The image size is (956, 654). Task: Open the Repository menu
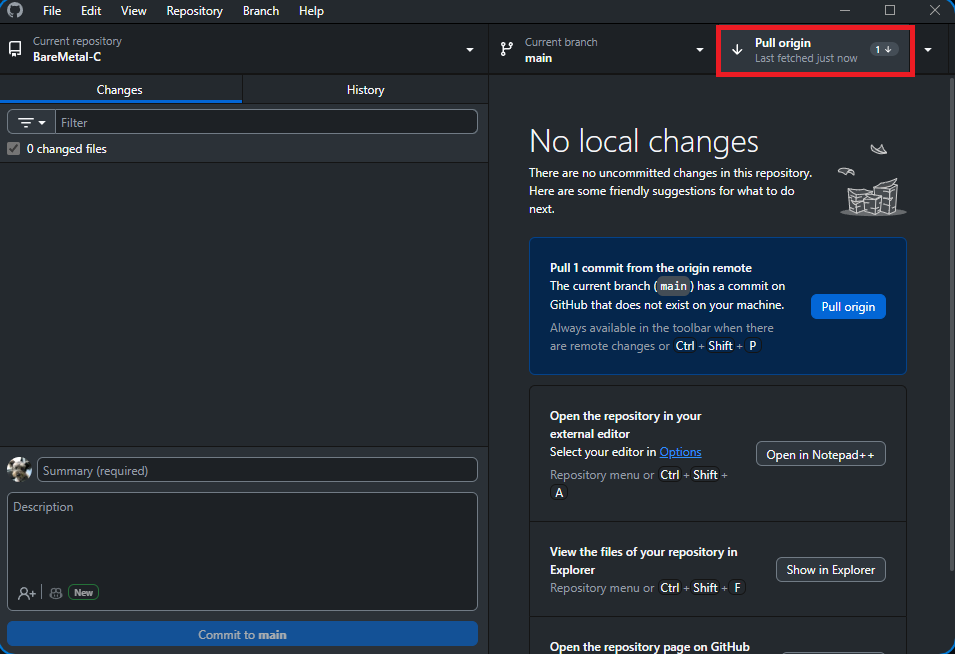pyautogui.click(x=194, y=11)
